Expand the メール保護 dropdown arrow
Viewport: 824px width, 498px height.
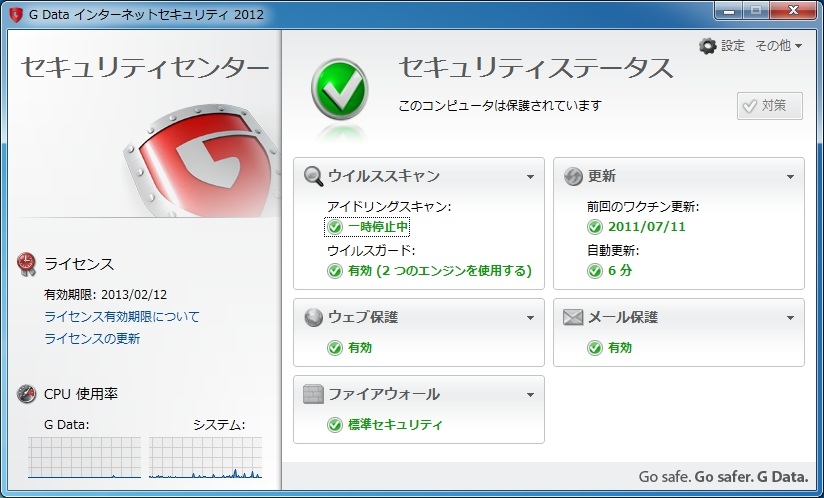(x=790, y=318)
